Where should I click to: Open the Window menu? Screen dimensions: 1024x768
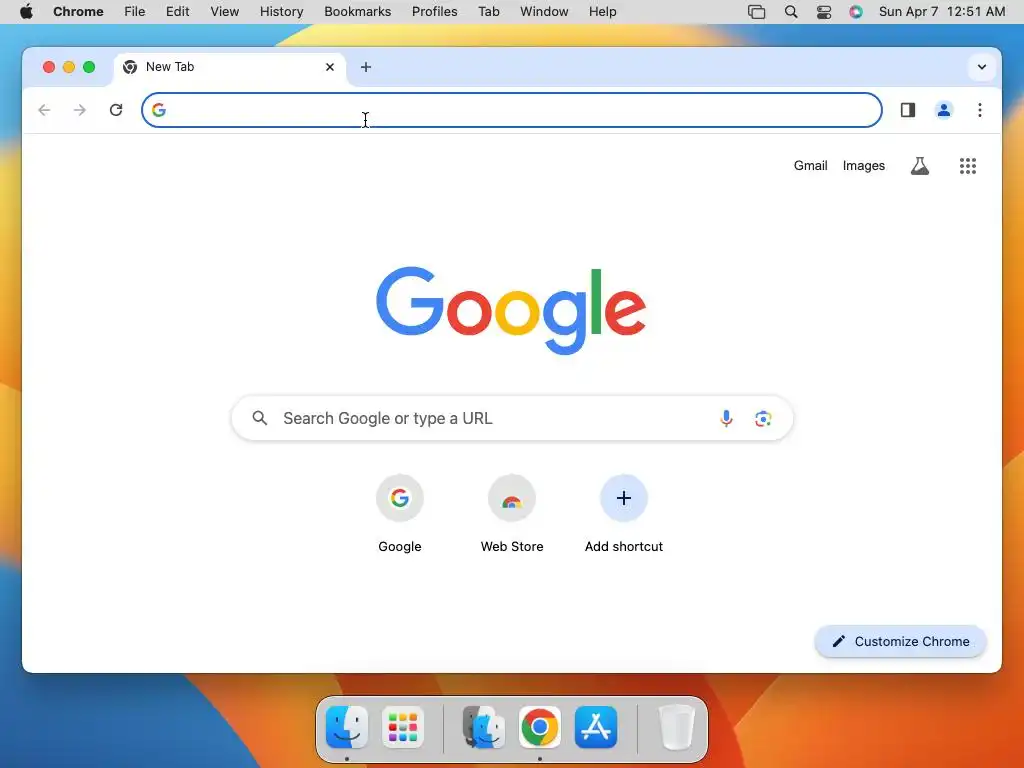click(x=544, y=12)
